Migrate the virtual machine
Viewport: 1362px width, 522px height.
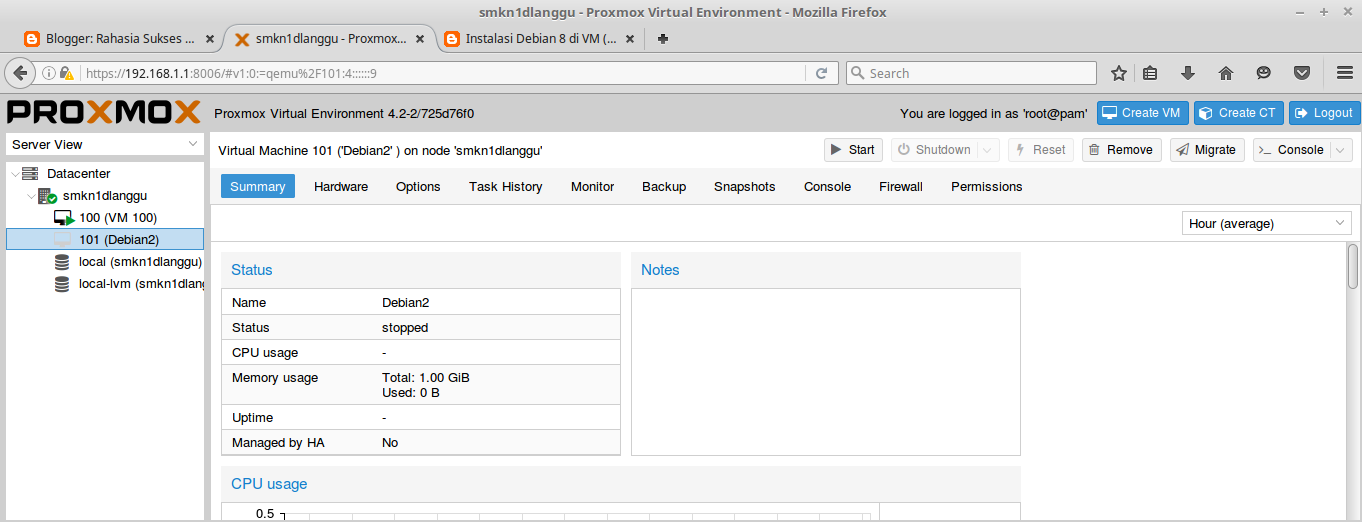[1207, 150]
